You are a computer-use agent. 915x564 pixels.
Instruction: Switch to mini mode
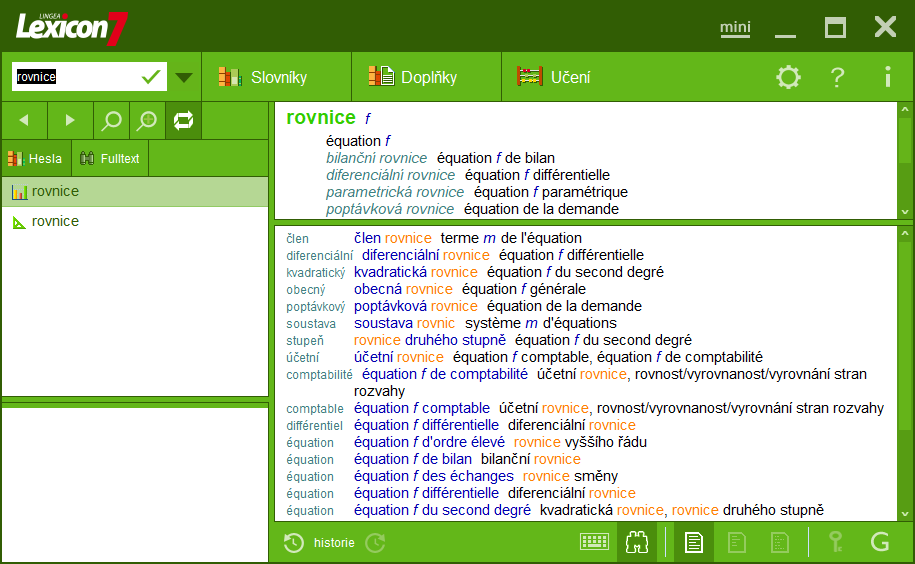735,28
